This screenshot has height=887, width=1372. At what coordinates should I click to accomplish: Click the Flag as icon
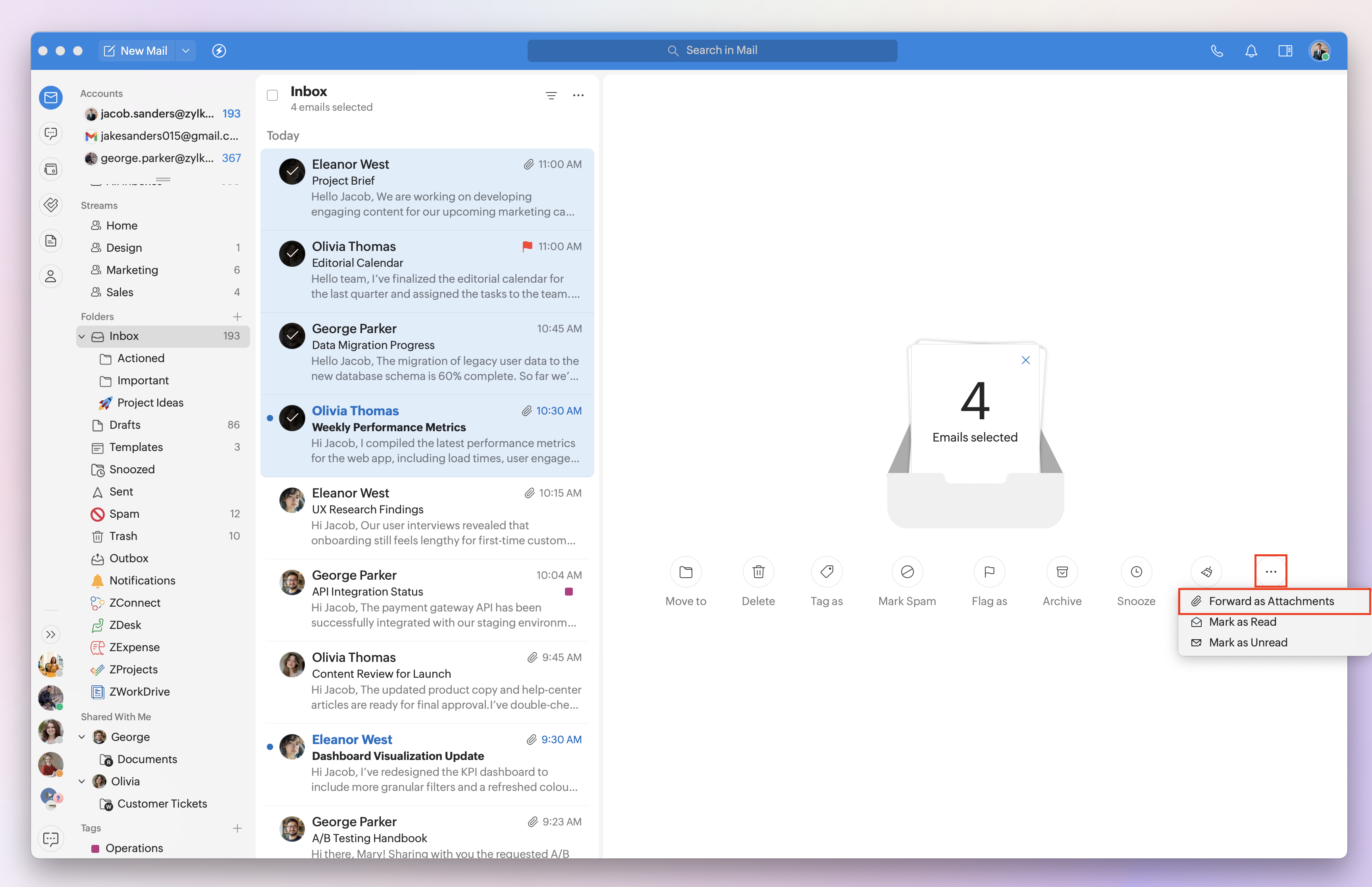(x=989, y=571)
